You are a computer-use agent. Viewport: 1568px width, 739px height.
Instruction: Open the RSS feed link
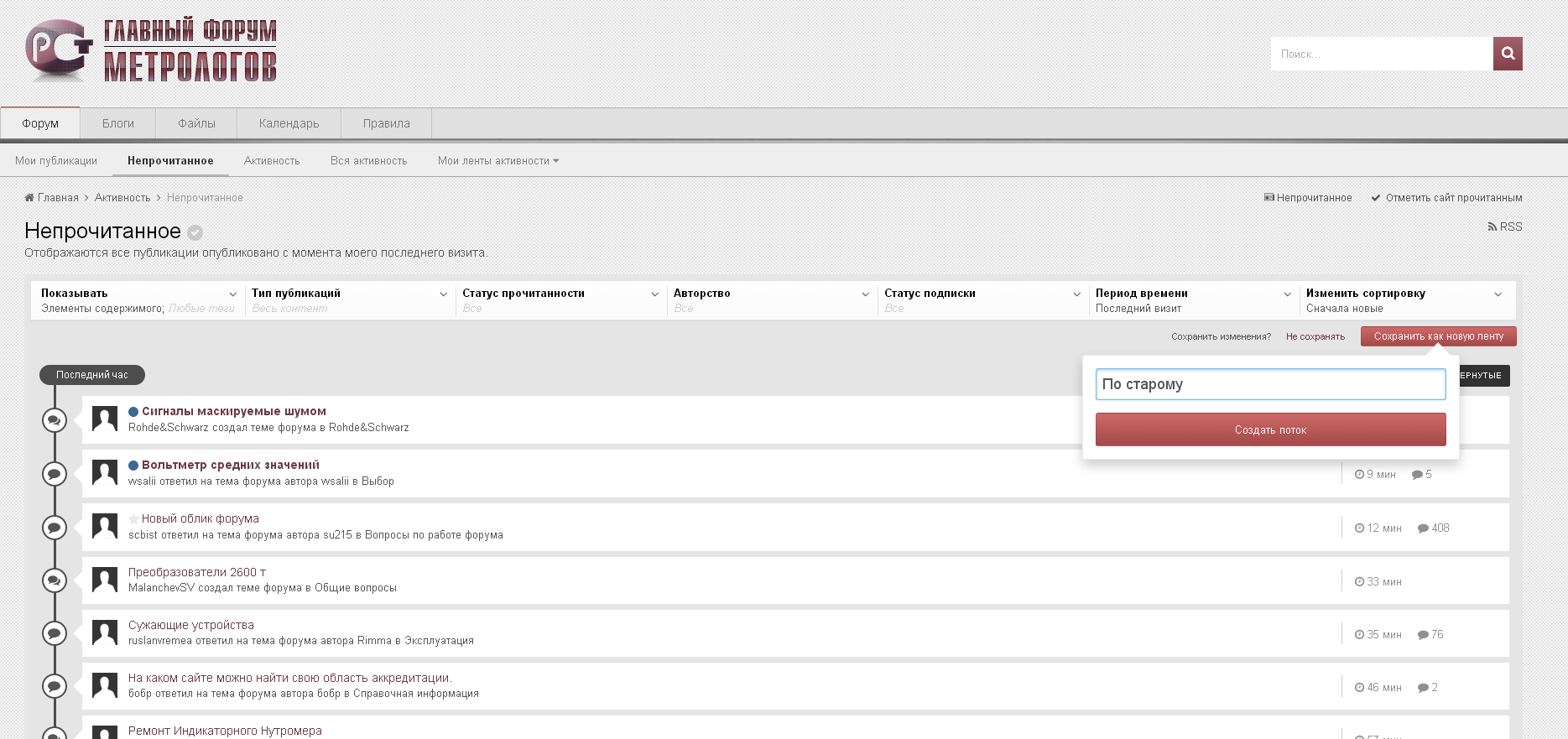click(x=1505, y=227)
